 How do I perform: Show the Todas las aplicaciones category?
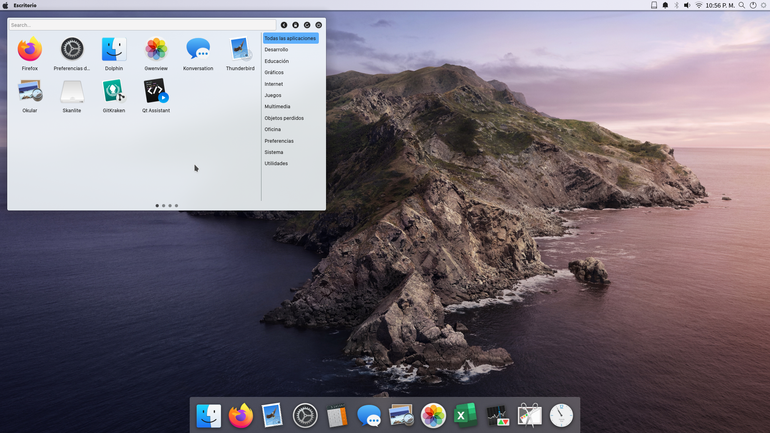(x=290, y=38)
